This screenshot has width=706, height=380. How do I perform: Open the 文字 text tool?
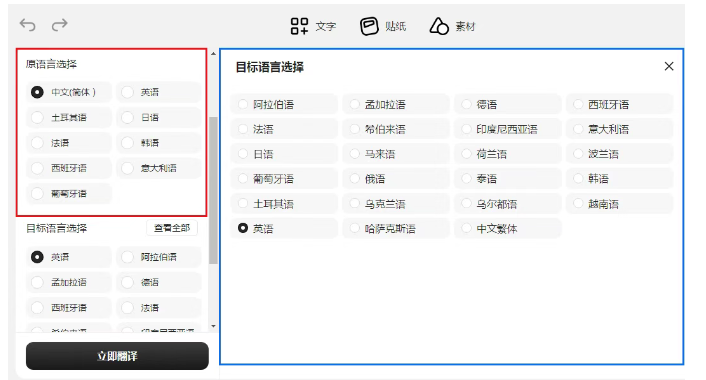313,26
